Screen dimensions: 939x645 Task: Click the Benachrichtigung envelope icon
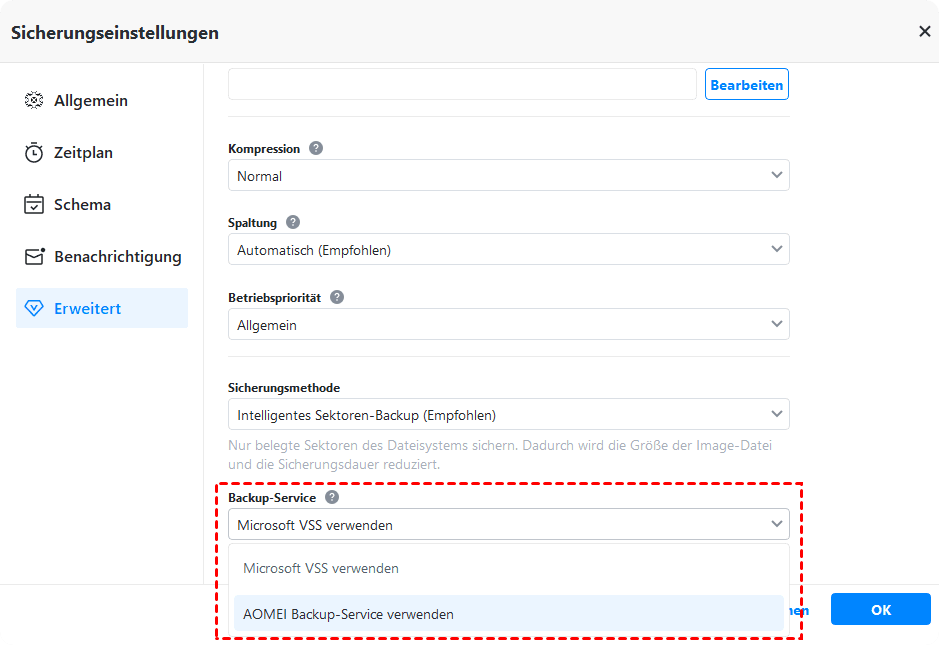click(34, 257)
